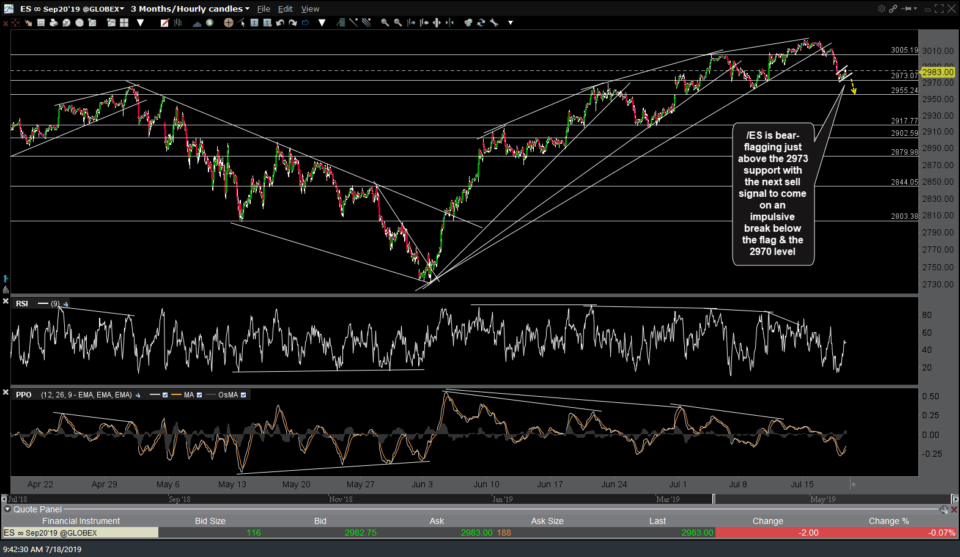The image size is (960, 557).
Task: Click the trendline drawing tool icon
Action: [x=353, y=23]
